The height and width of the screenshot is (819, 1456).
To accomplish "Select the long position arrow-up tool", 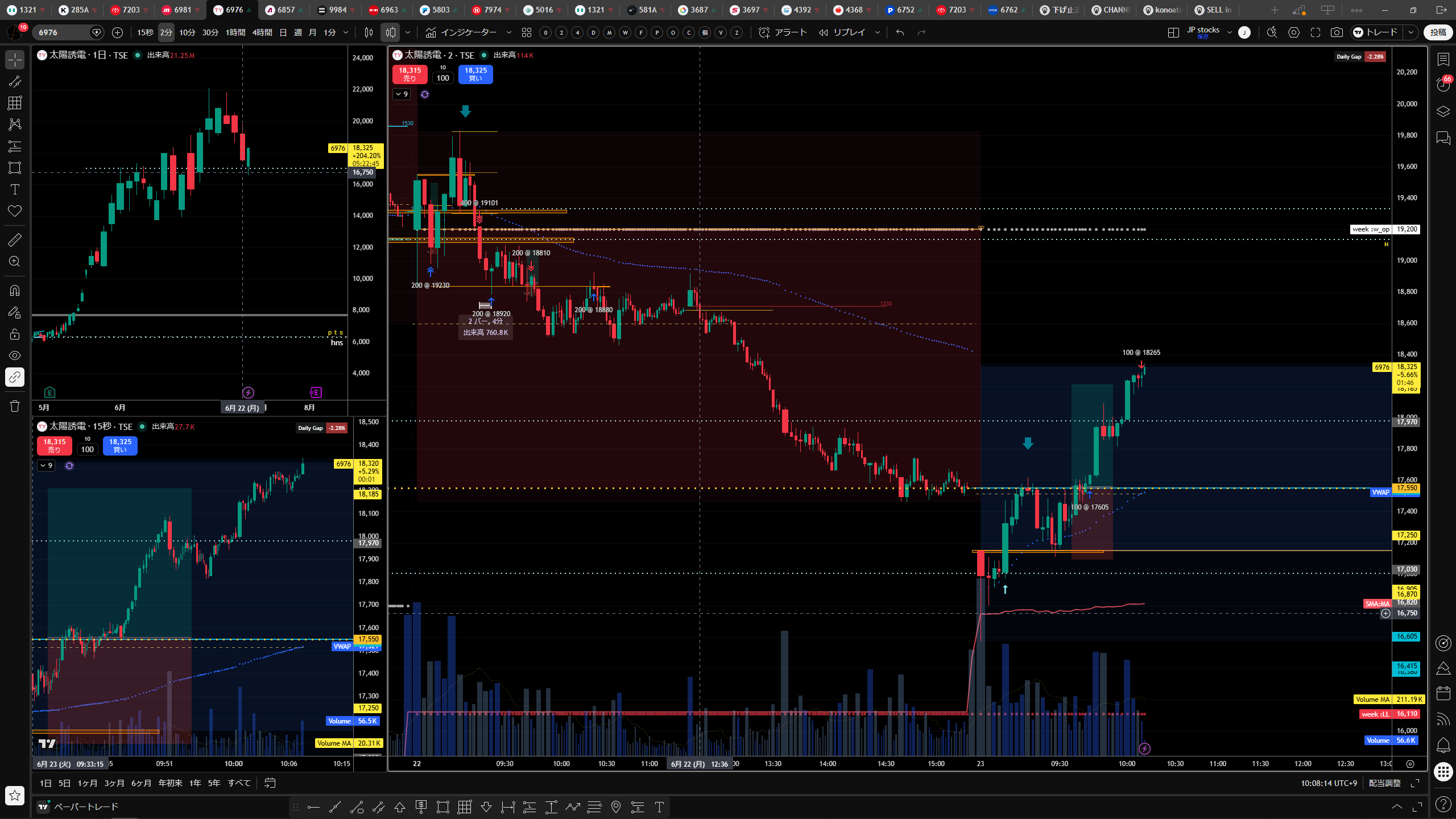I will (x=400, y=806).
